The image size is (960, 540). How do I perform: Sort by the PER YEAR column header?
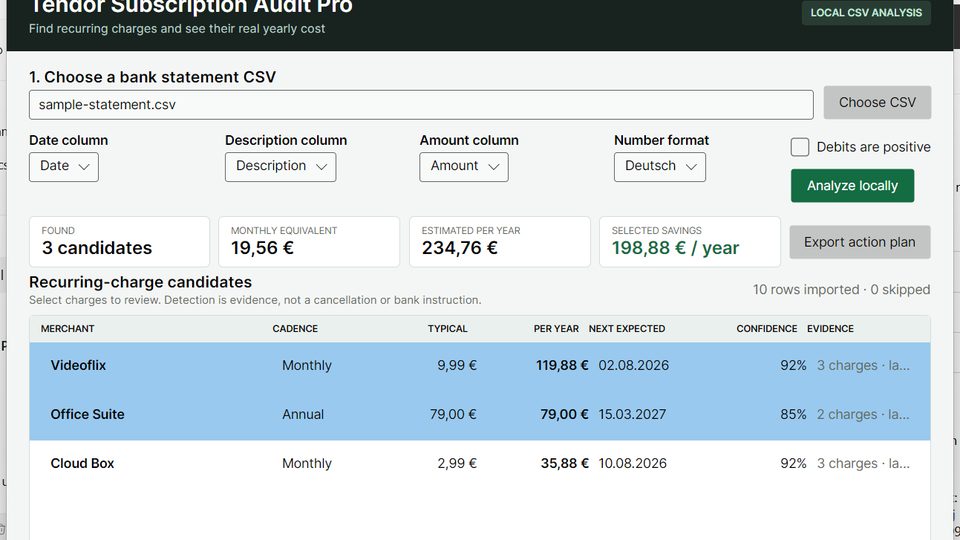coord(556,329)
